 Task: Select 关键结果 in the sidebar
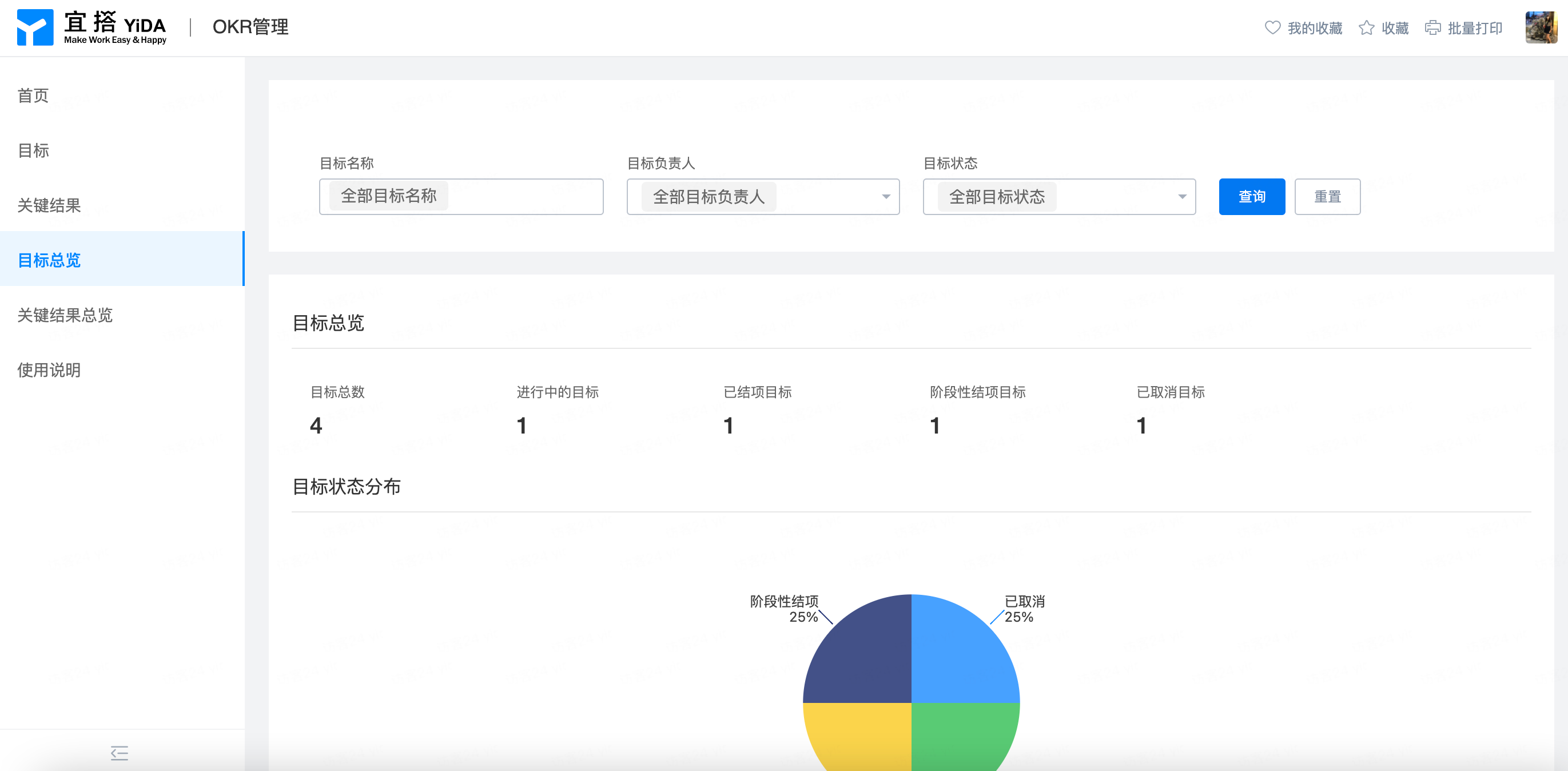(x=49, y=205)
